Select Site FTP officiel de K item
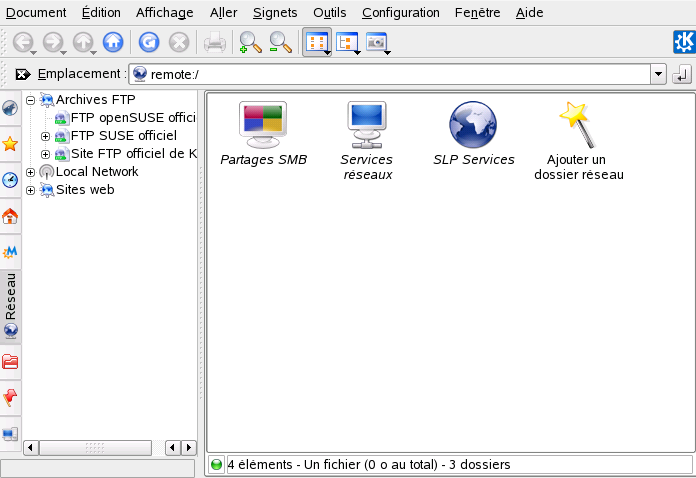This screenshot has width=696, height=478. pos(126,154)
